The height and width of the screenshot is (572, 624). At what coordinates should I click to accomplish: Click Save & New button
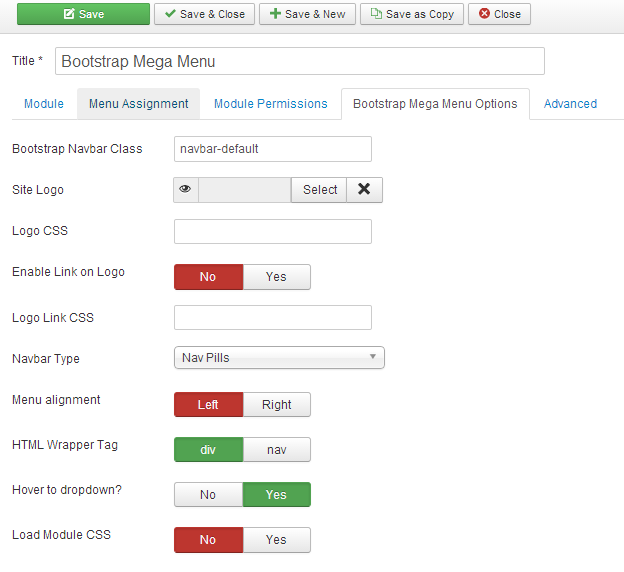coord(307,14)
